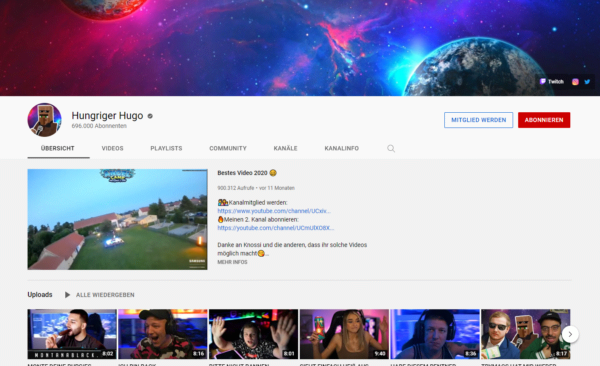Open the 8:17 upload thumbnail
Image resolution: width=600 pixels, height=366 pixels.
pyautogui.click(x=525, y=334)
